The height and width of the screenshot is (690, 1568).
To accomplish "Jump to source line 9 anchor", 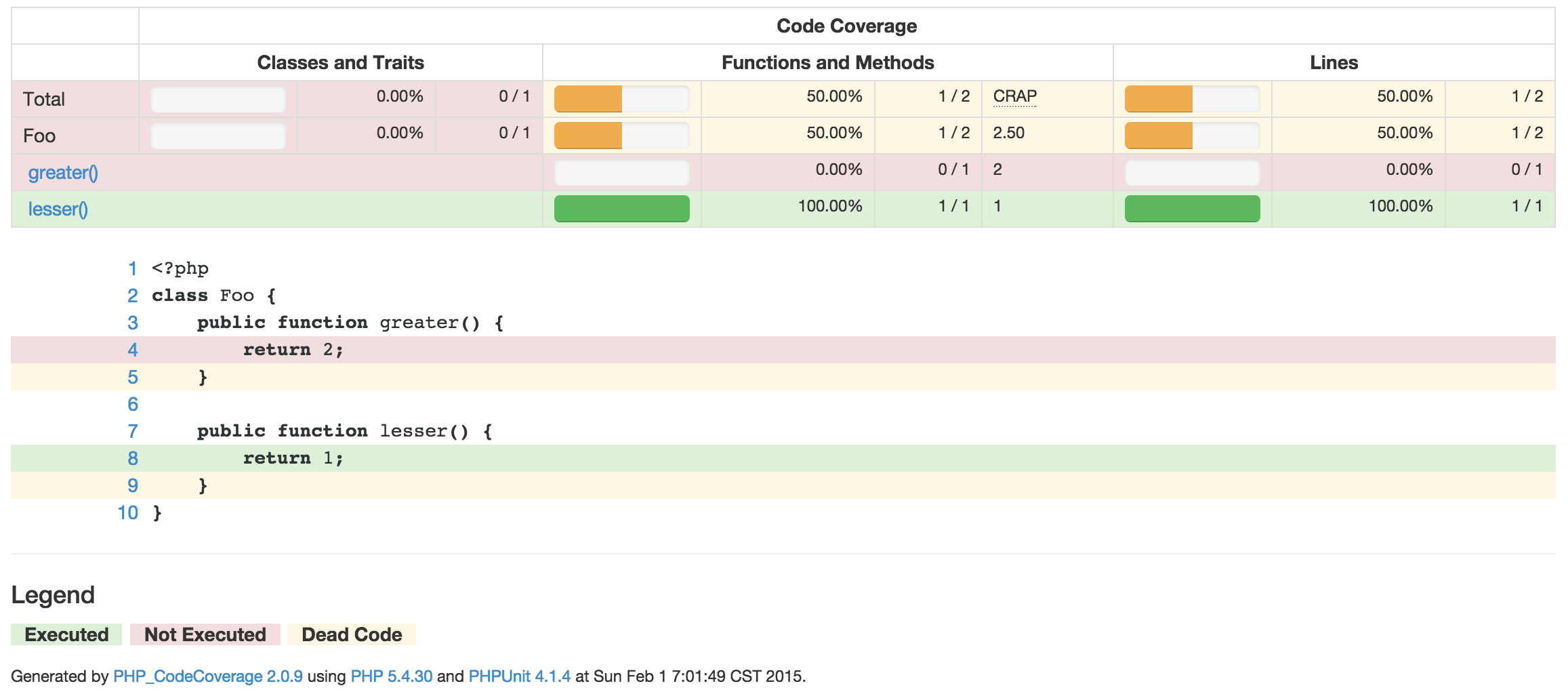I will [x=133, y=485].
